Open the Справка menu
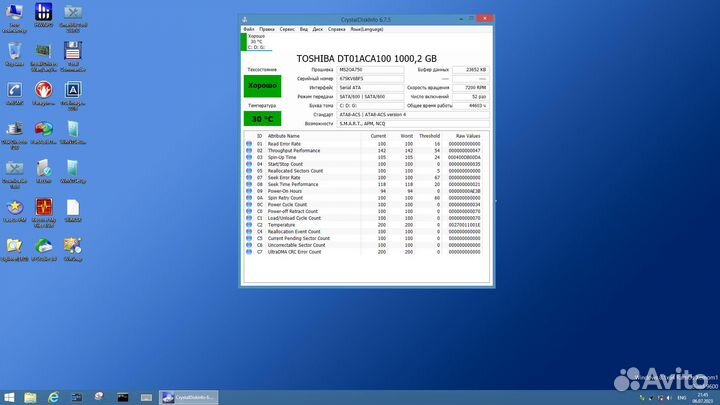The height and width of the screenshot is (405, 720). [x=337, y=29]
